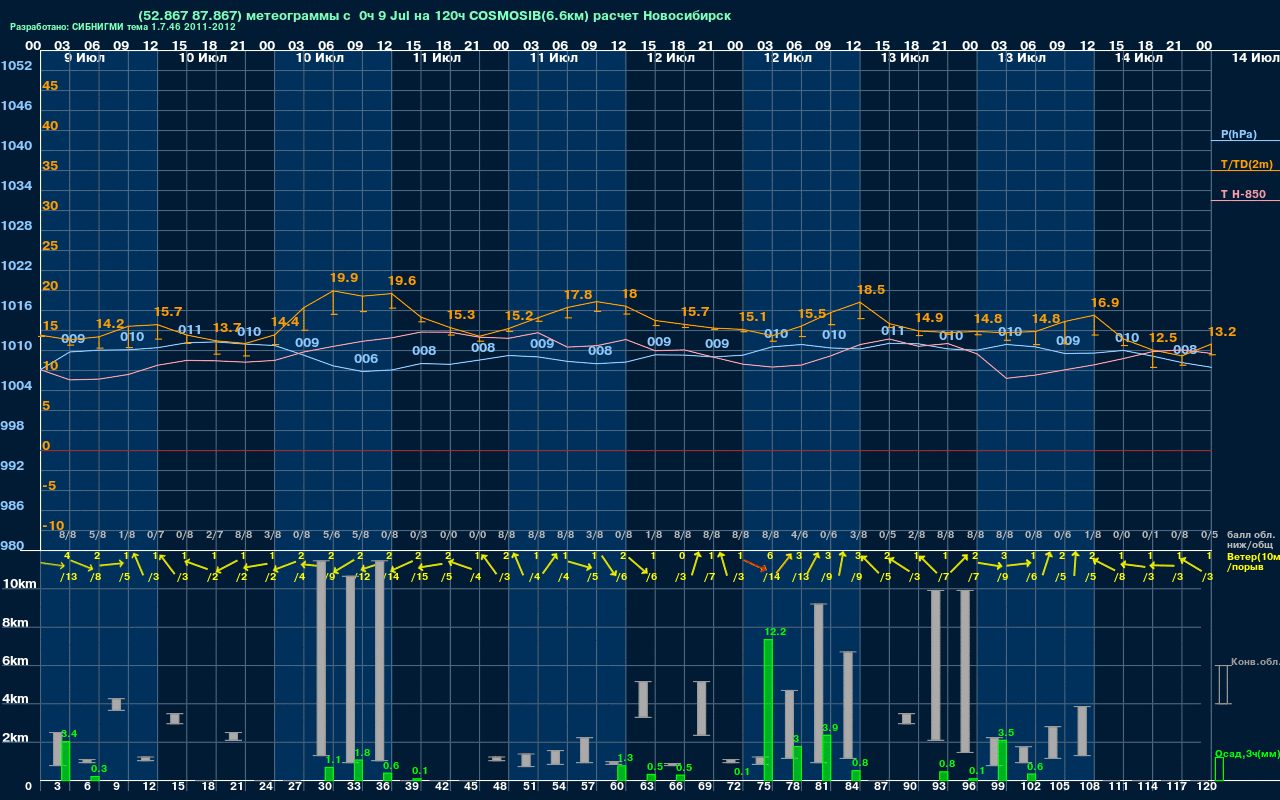Click the pressure axis label 1022
Screen dimensions: 1280x800
16,266
